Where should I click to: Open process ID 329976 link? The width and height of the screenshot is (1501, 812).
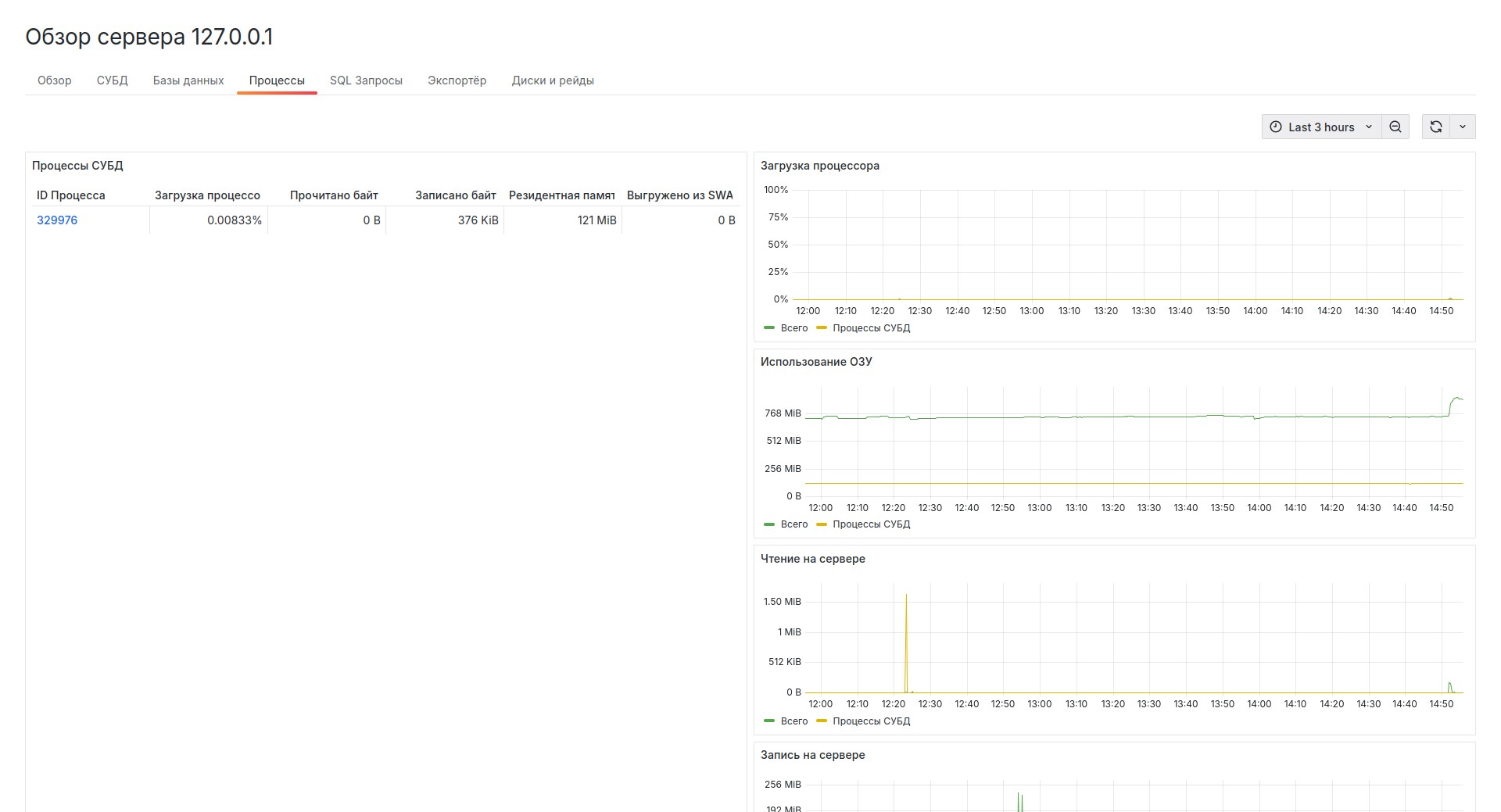click(x=57, y=220)
